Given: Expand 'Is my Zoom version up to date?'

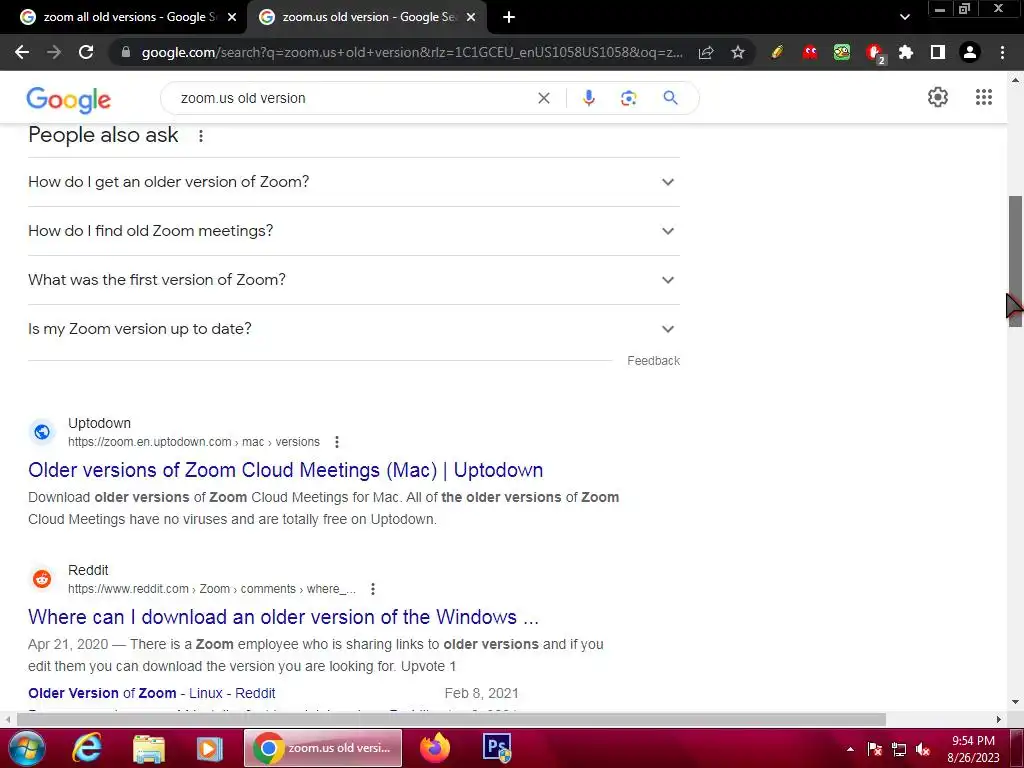Looking at the screenshot, I should tap(354, 329).
